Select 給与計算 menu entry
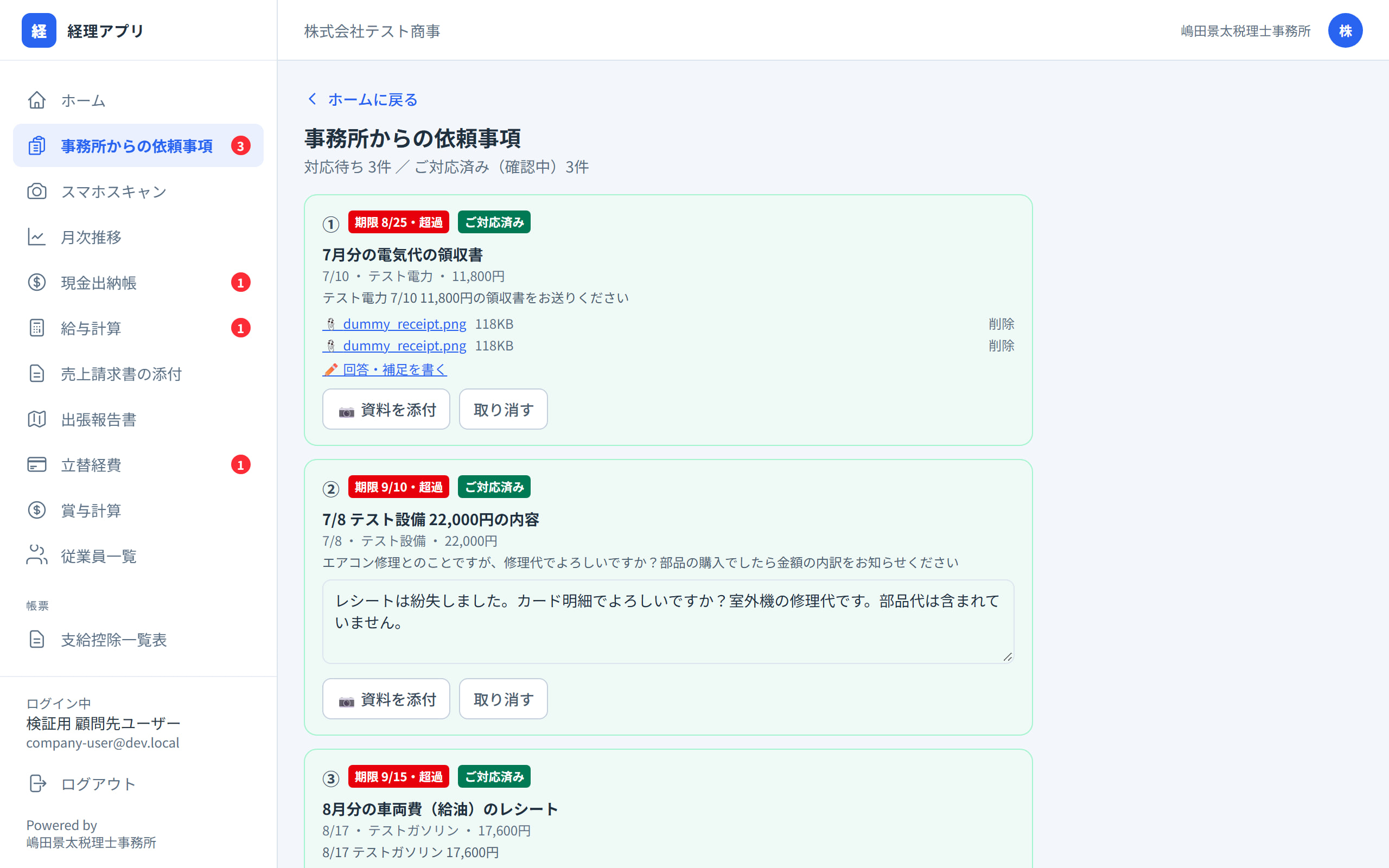Image resolution: width=1389 pixels, height=868 pixels. [138, 328]
